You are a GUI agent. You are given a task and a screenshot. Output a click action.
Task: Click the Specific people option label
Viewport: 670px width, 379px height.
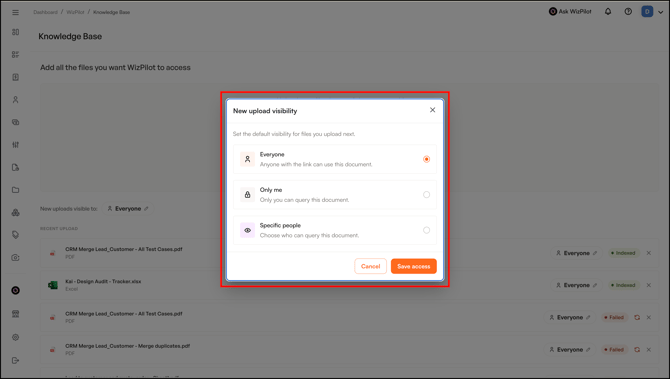[280, 226]
